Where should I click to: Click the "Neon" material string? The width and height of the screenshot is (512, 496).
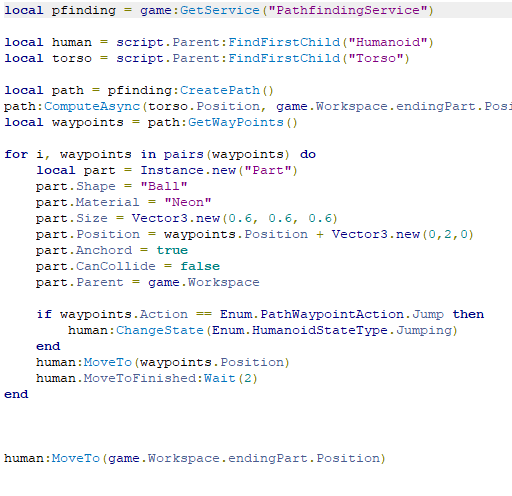[188, 202]
